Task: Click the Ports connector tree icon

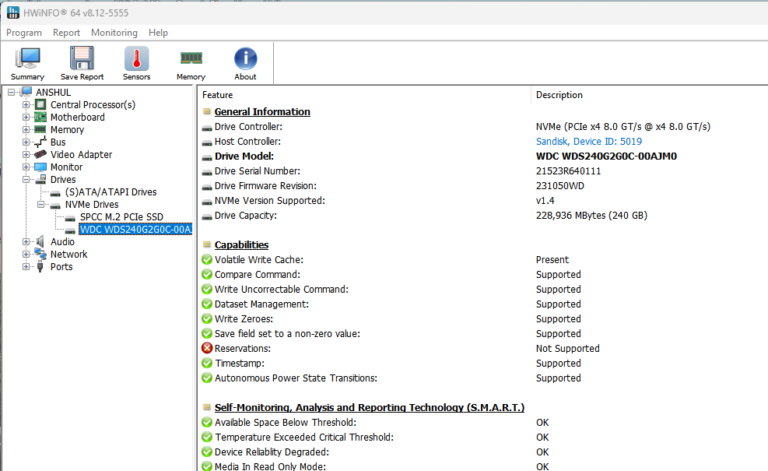Action: [40, 266]
